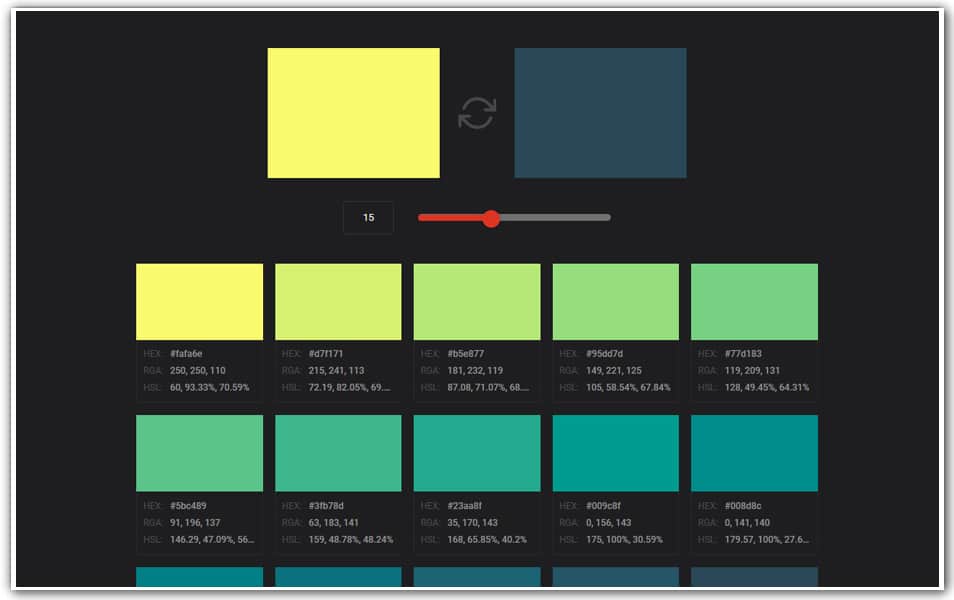The image size is (954, 600).
Task: Select the #008d8c color block
Action: pos(754,452)
